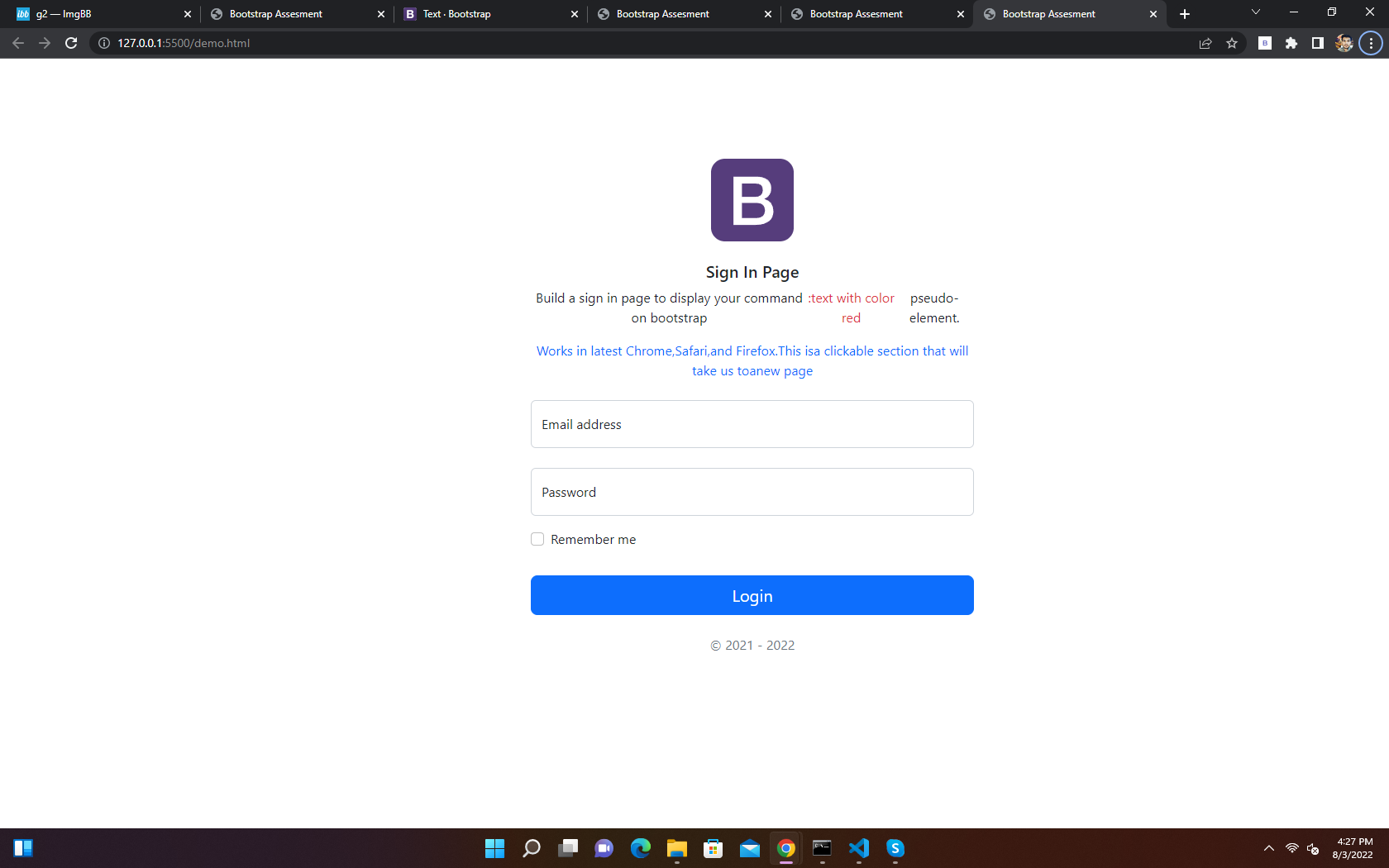1389x868 pixels.
Task: Close the Text · Bootstrap tab
Action: pyautogui.click(x=575, y=14)
